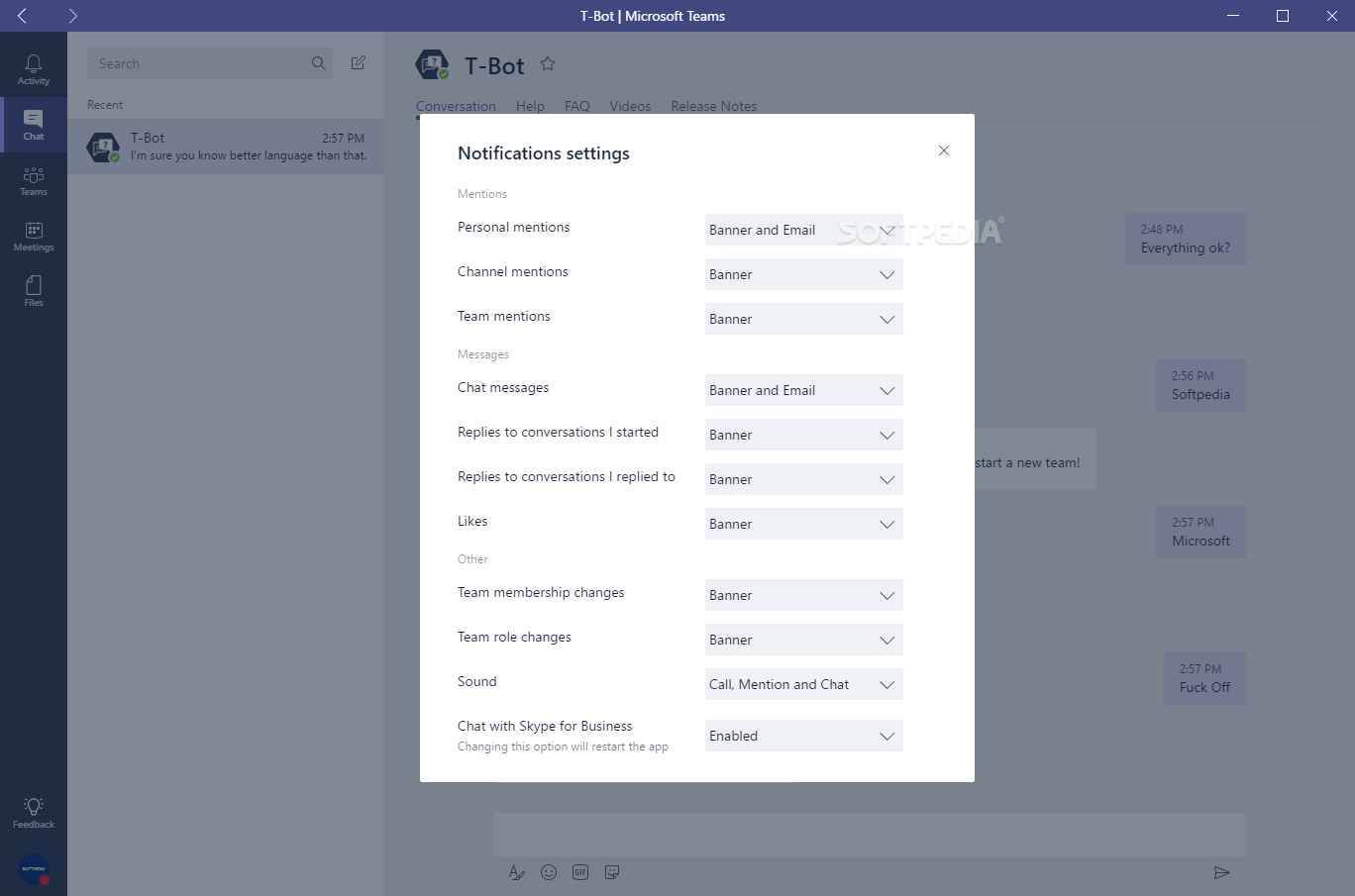The height and width of the screenshot is (896, 1355).
Task: Open Chat messages notification dropdown
Action: tap(804, 390)
